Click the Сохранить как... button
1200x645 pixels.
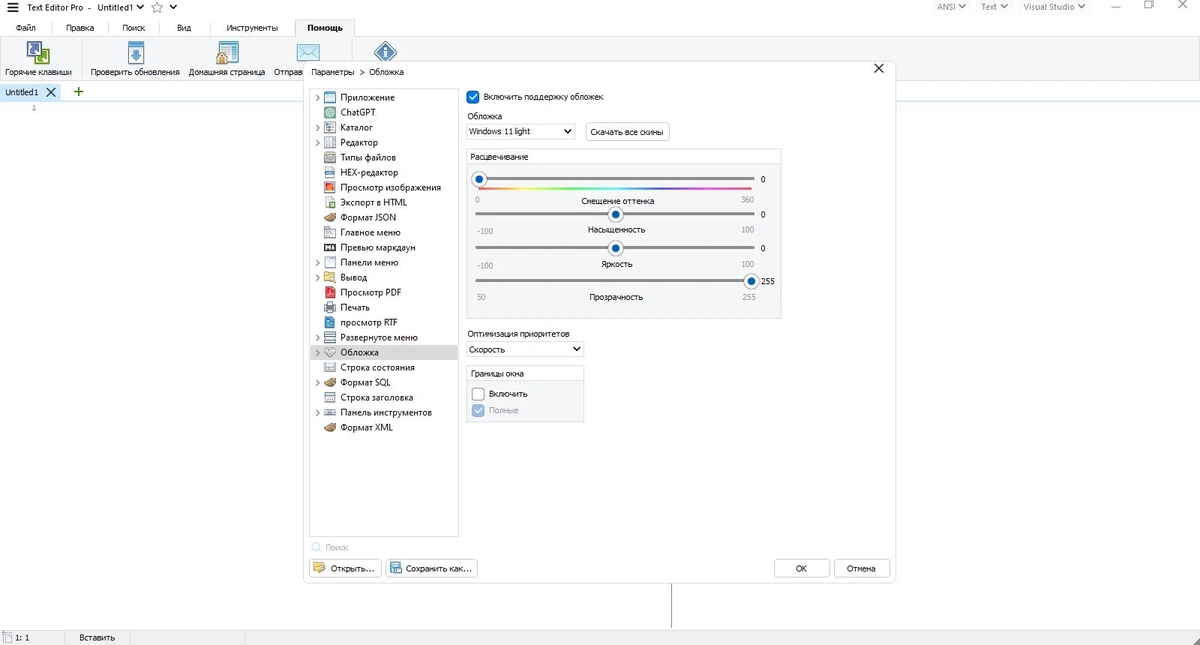pos(432,568)
